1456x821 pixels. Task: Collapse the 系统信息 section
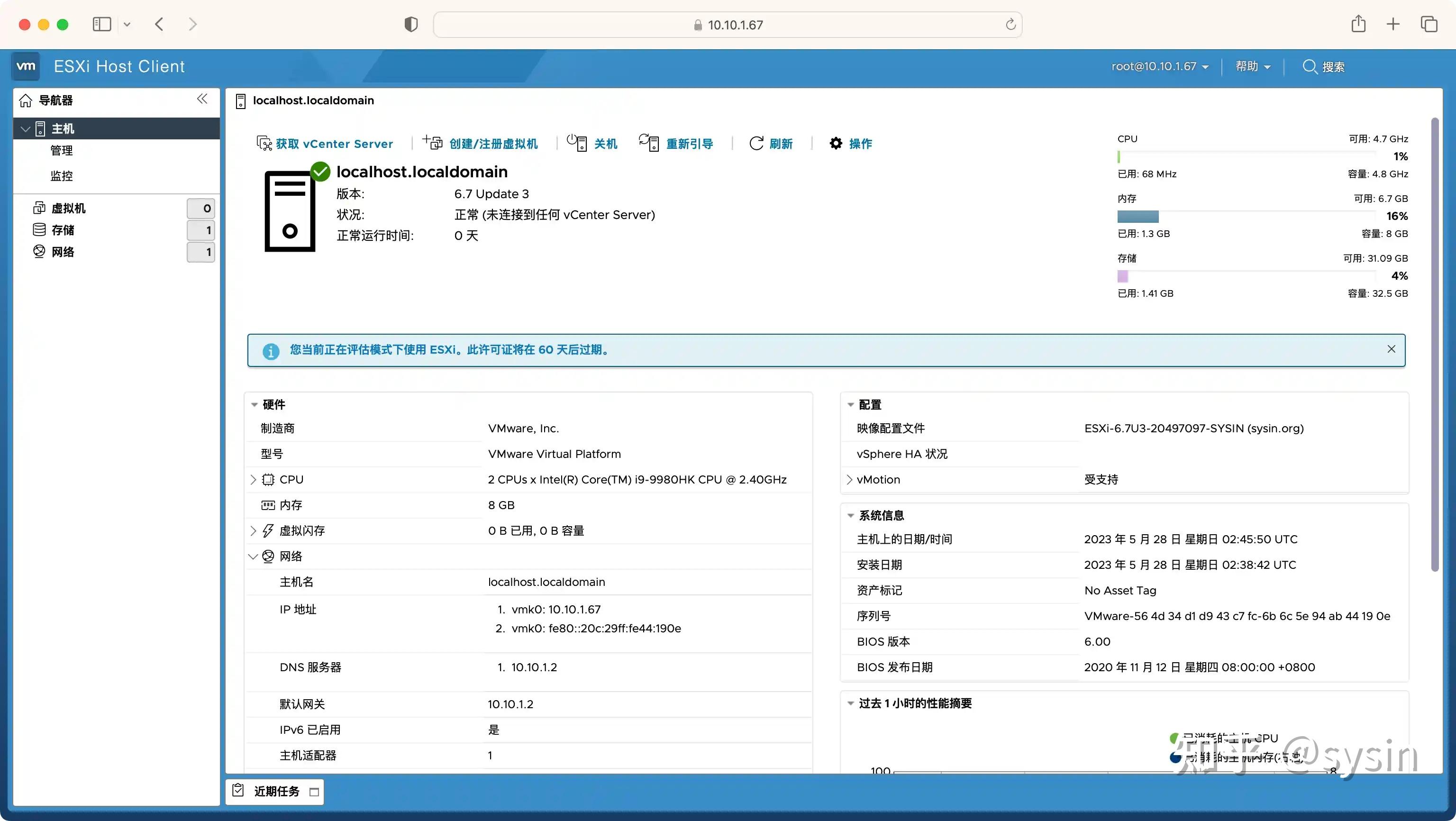(851, 515)
